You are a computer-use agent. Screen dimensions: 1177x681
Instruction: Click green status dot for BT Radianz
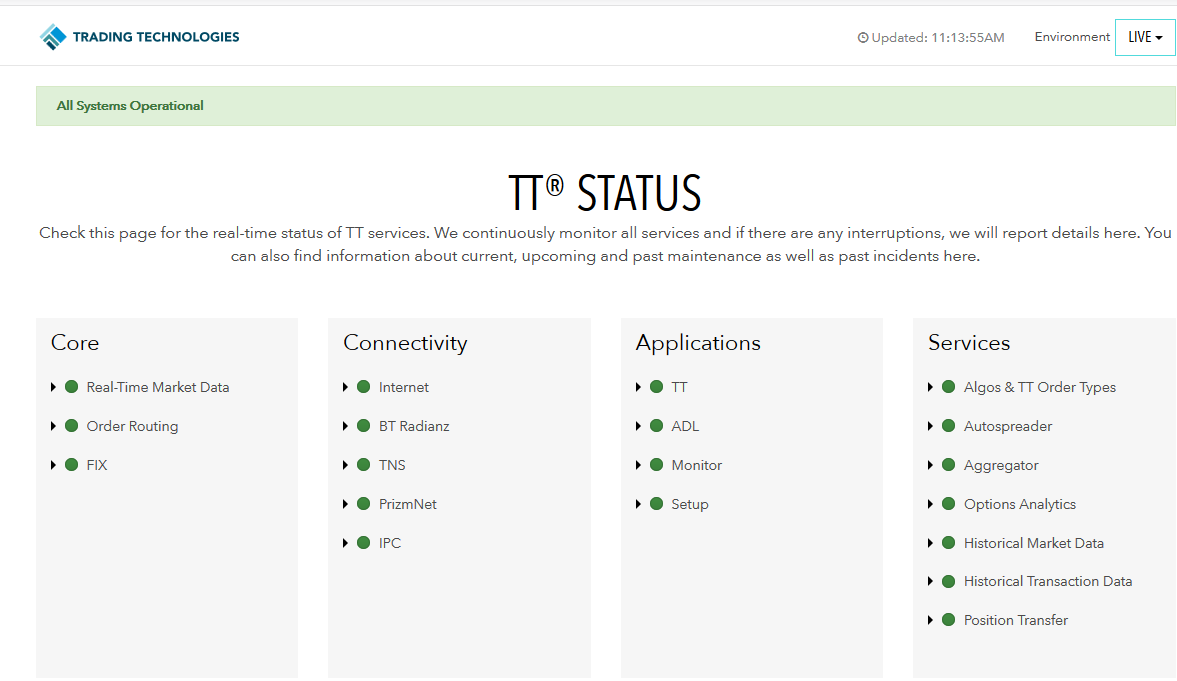(364, 426)
